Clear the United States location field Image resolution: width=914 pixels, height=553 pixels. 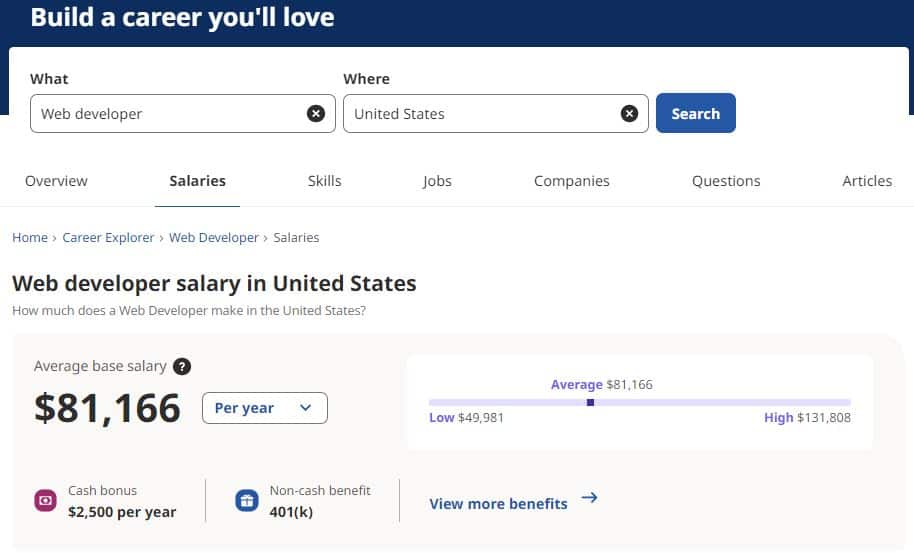coord(629,114)
